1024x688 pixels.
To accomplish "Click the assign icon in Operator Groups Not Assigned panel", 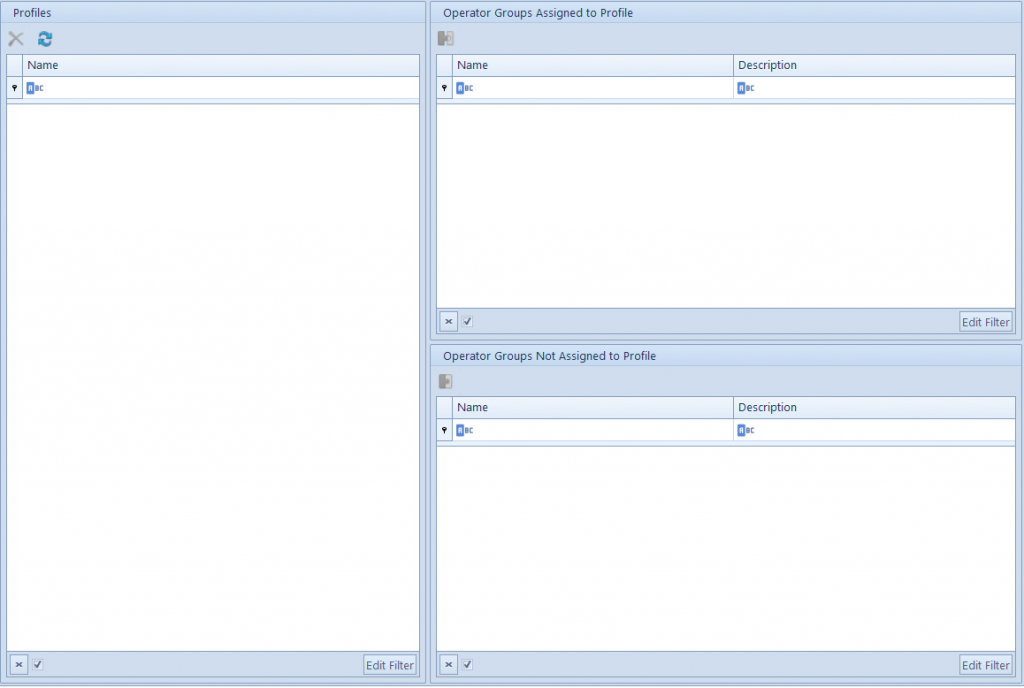I will coord(445,381).
